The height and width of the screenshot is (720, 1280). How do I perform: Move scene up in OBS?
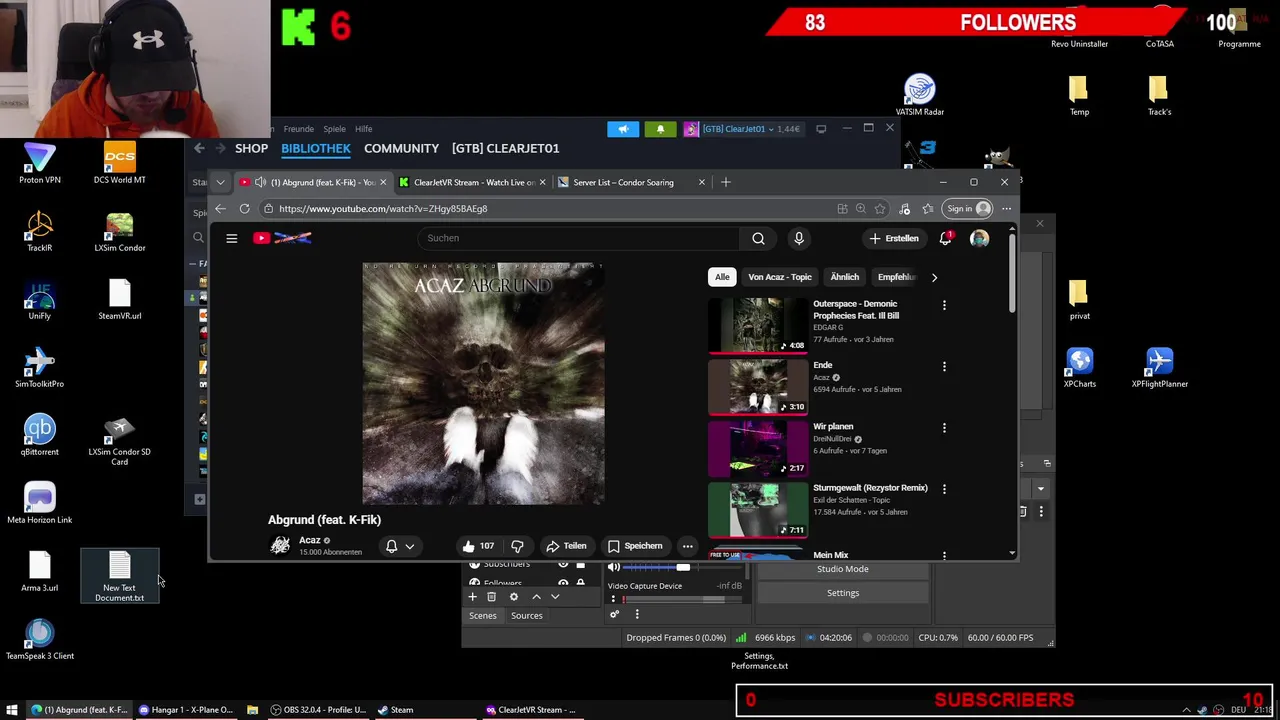(536, 597)
